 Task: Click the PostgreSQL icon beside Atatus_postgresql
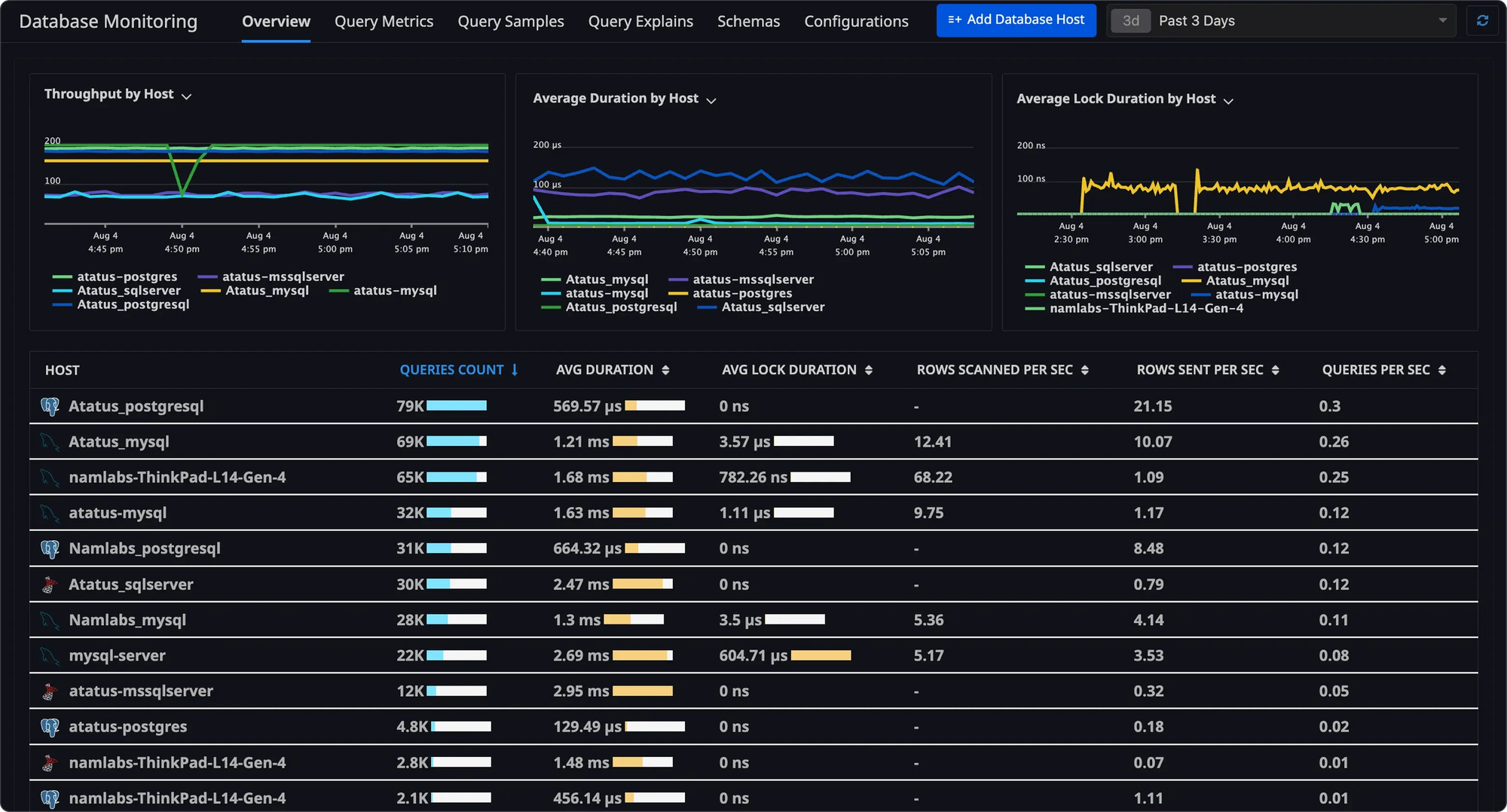pos(50,405)
